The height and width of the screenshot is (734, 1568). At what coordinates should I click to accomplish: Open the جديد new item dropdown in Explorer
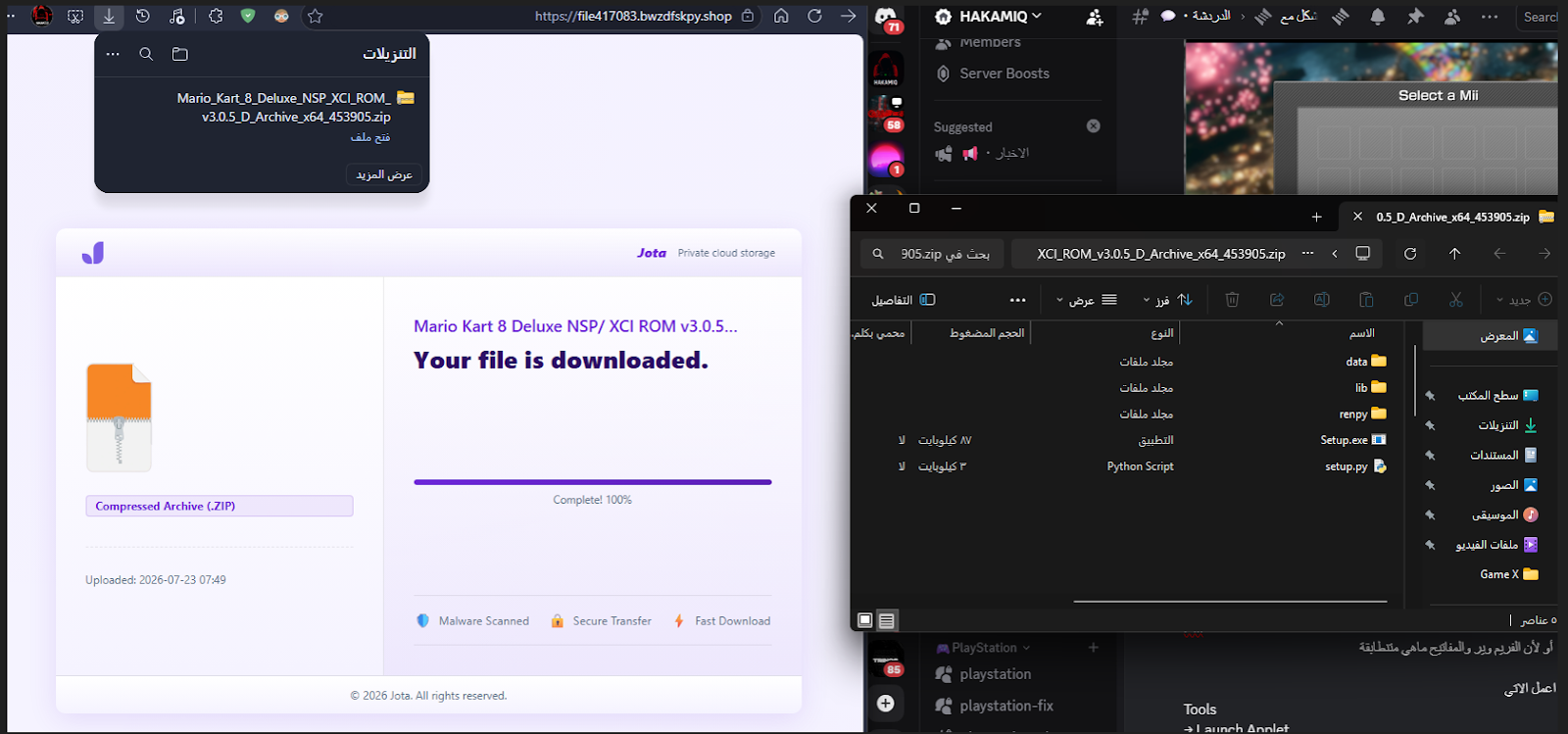pyautogui.click(x=1524, y=300)
